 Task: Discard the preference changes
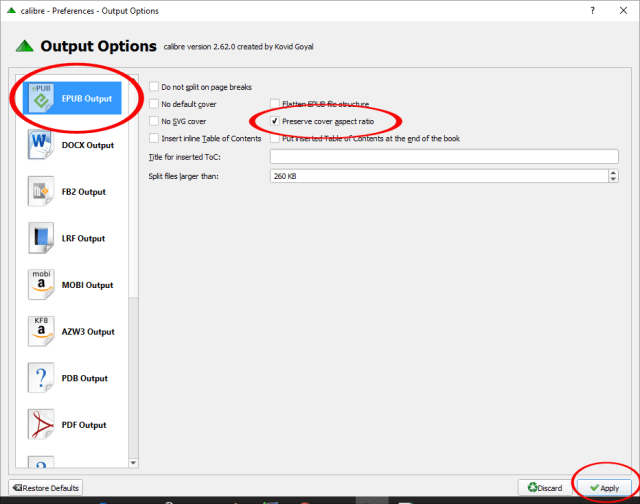point(545,488)
